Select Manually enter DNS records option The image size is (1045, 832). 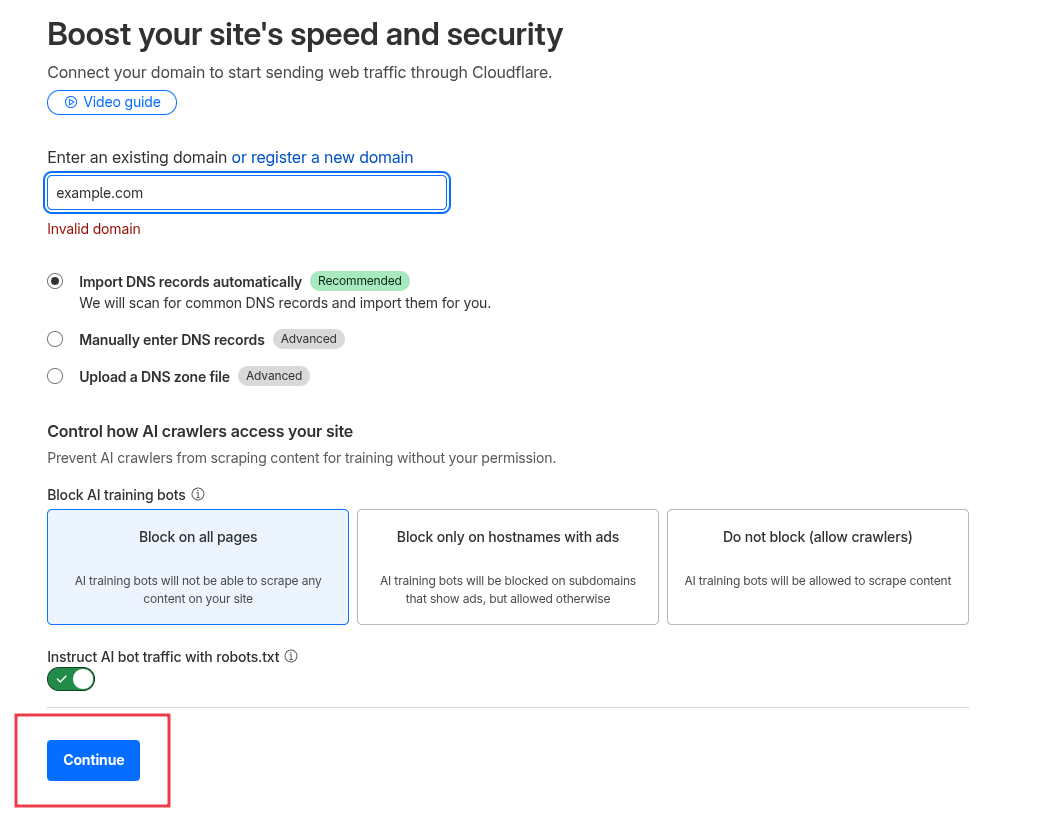pos(55,339)
